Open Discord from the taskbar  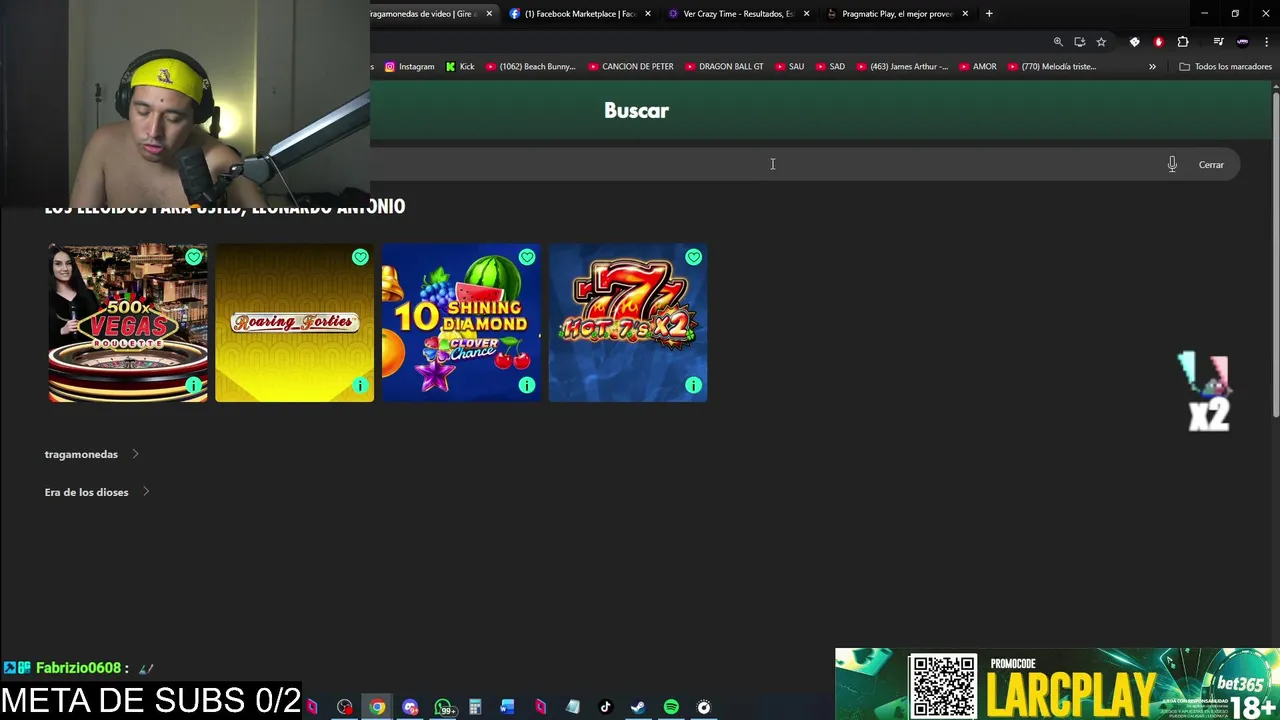coord(410,707)
